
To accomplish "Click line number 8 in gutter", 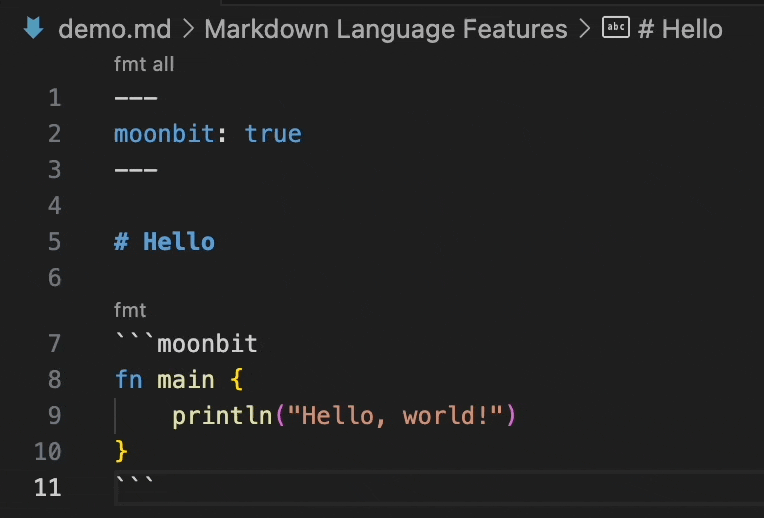I will tap(55, 380).
